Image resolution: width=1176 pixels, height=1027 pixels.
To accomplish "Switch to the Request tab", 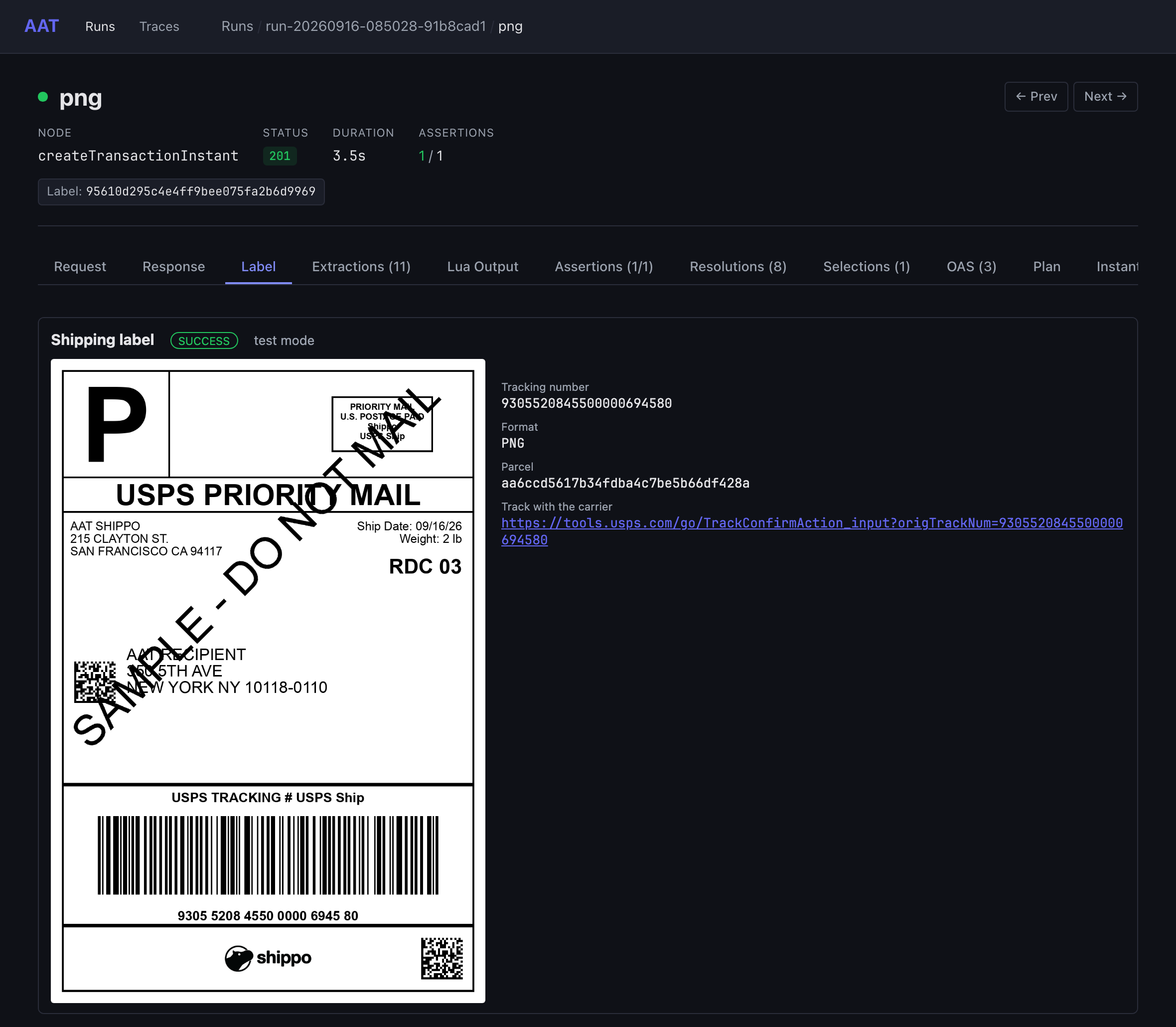I will point(80,267).
